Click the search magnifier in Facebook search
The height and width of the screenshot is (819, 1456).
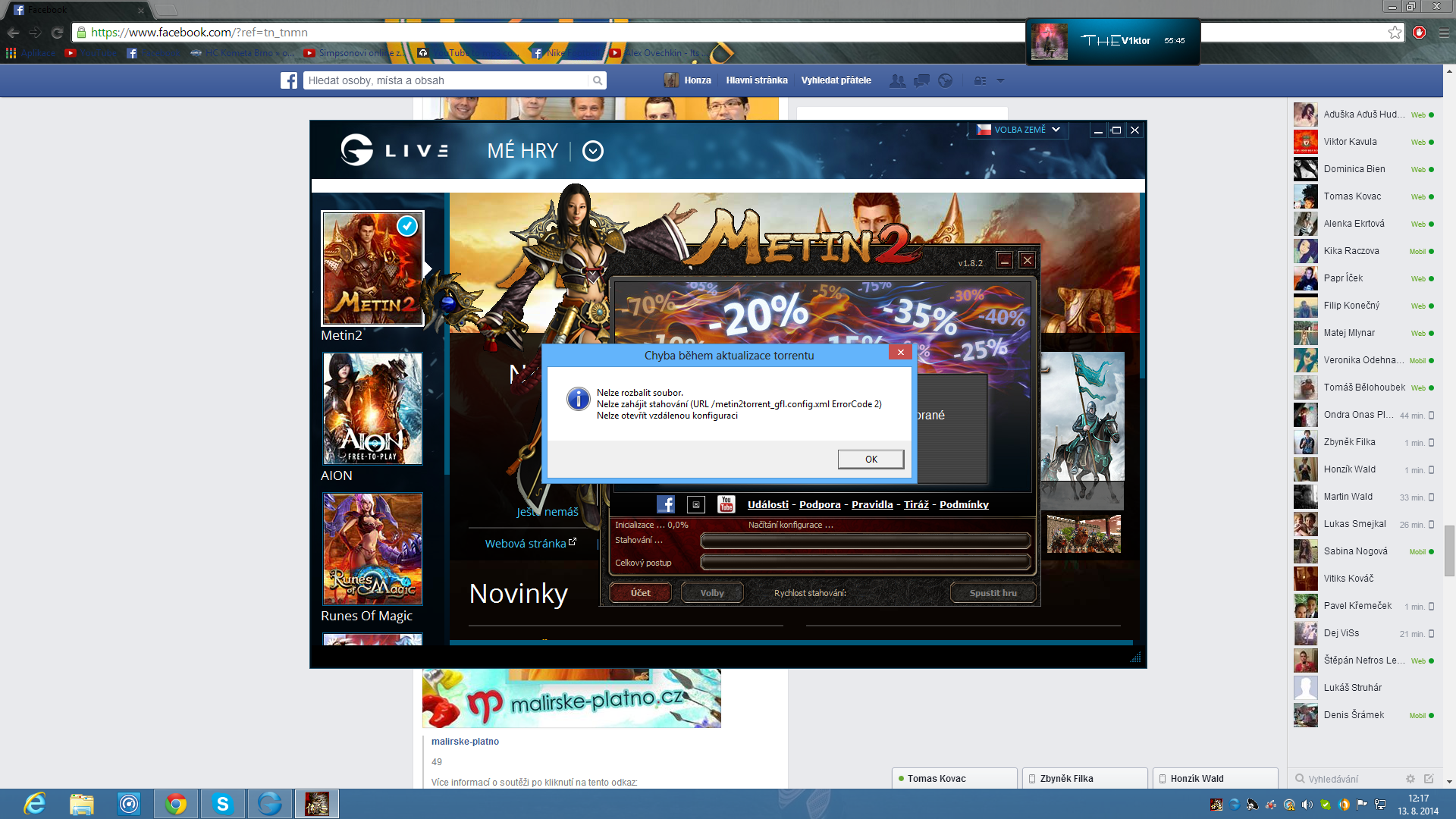click(598, 80)
